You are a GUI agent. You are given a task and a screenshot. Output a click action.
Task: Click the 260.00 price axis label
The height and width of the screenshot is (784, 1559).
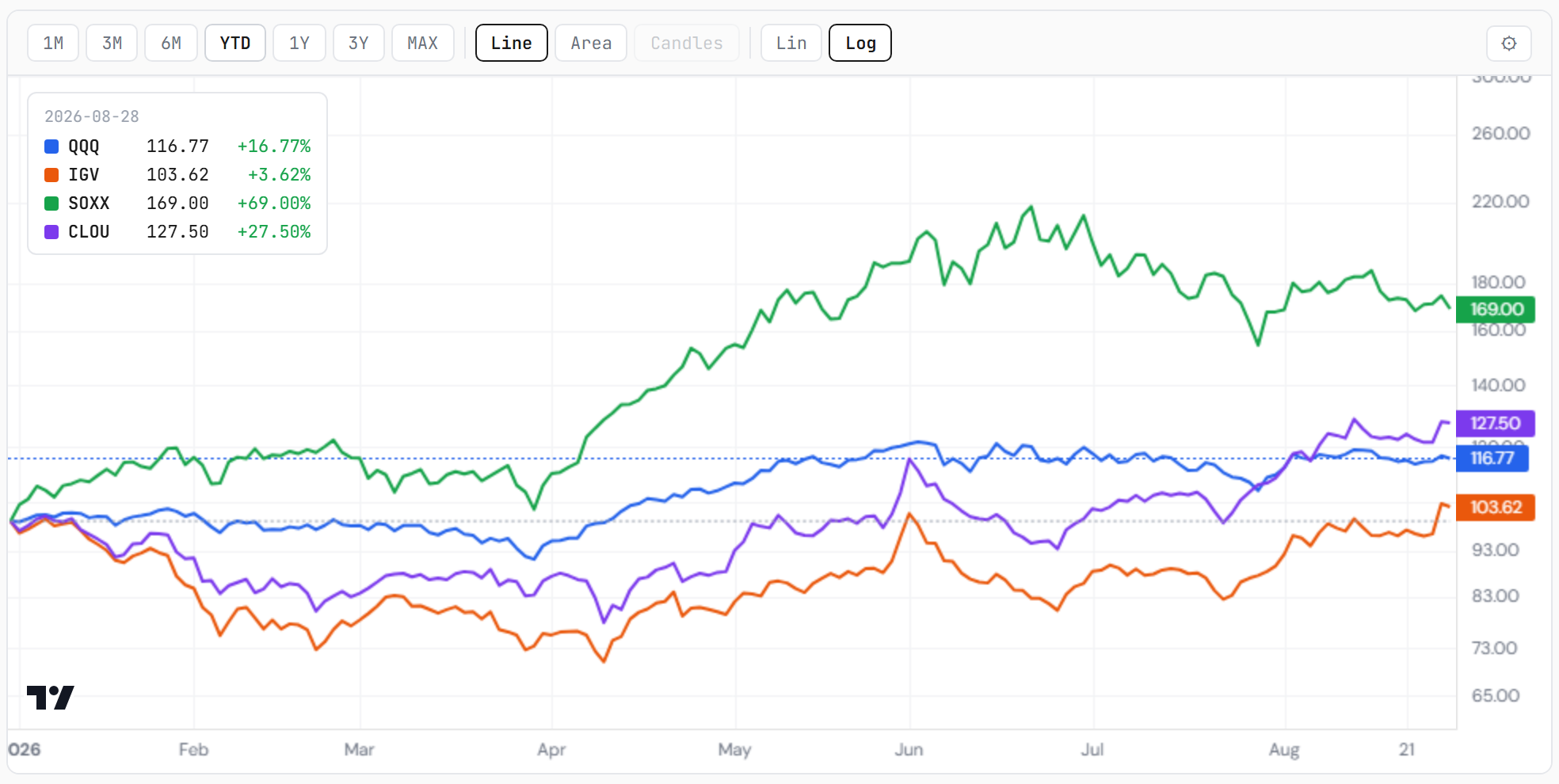click(x=1500, y=134)
